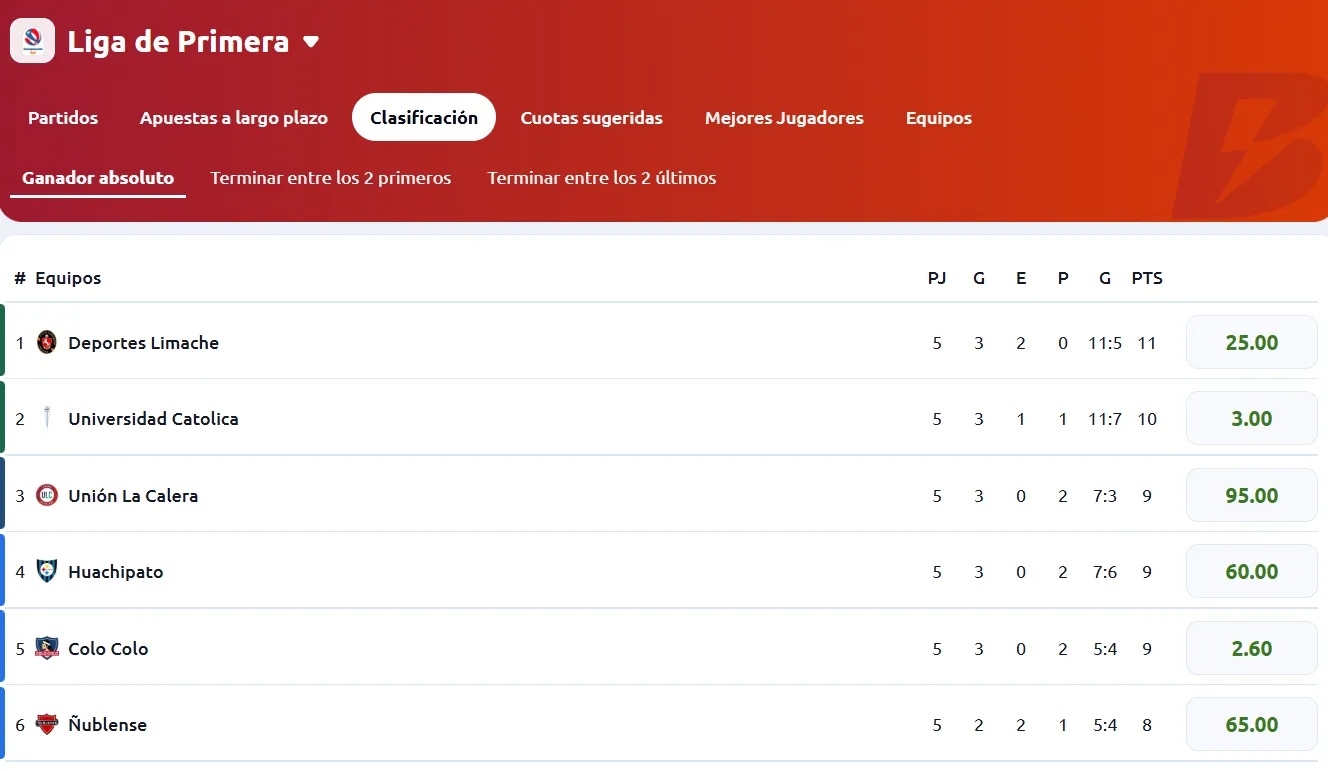Screen dimensions: 1328x771
Task: Click the Liga de Primera league logo
Action: [x=32, y=41]
